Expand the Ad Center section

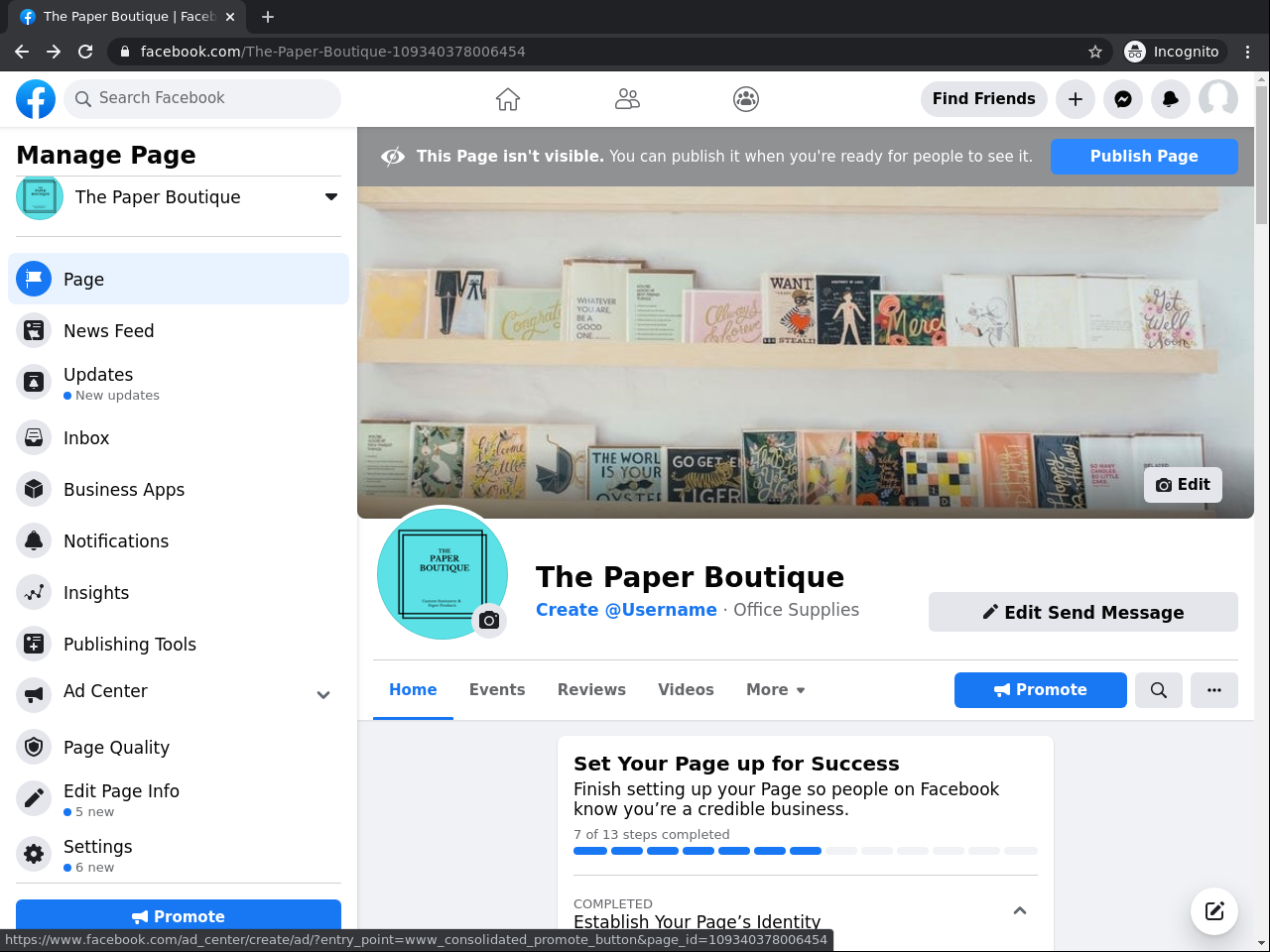click(x=323, y=695)
